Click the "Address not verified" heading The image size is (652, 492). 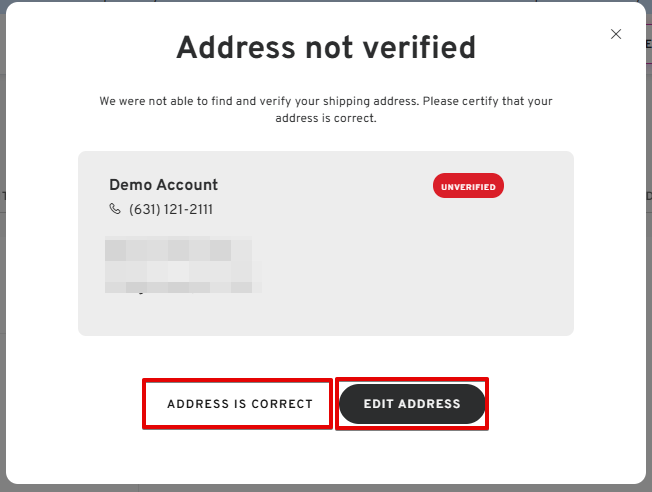(326, 47)
